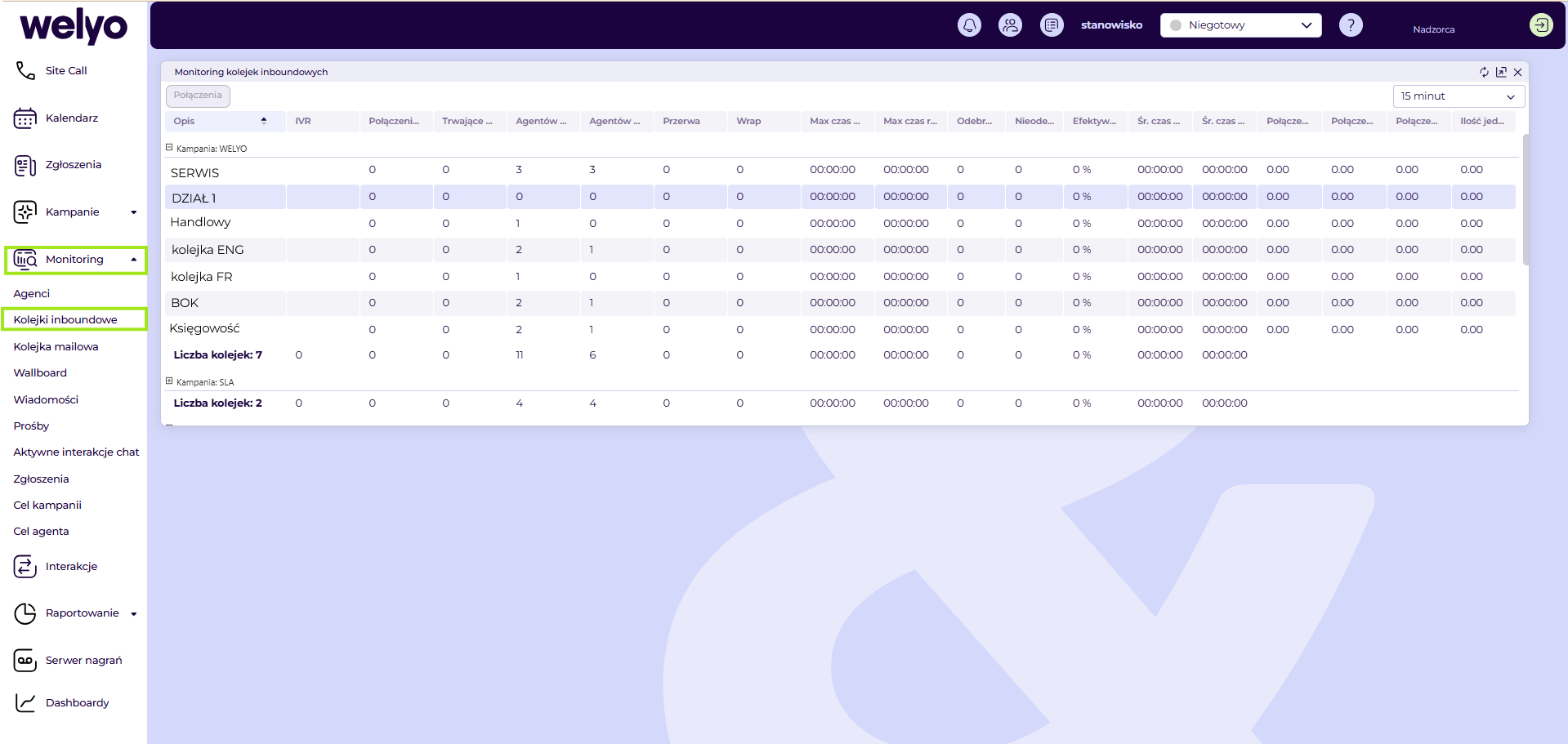Click the welyo logo
Screen dimensions: 1568x744
point(74,27)
